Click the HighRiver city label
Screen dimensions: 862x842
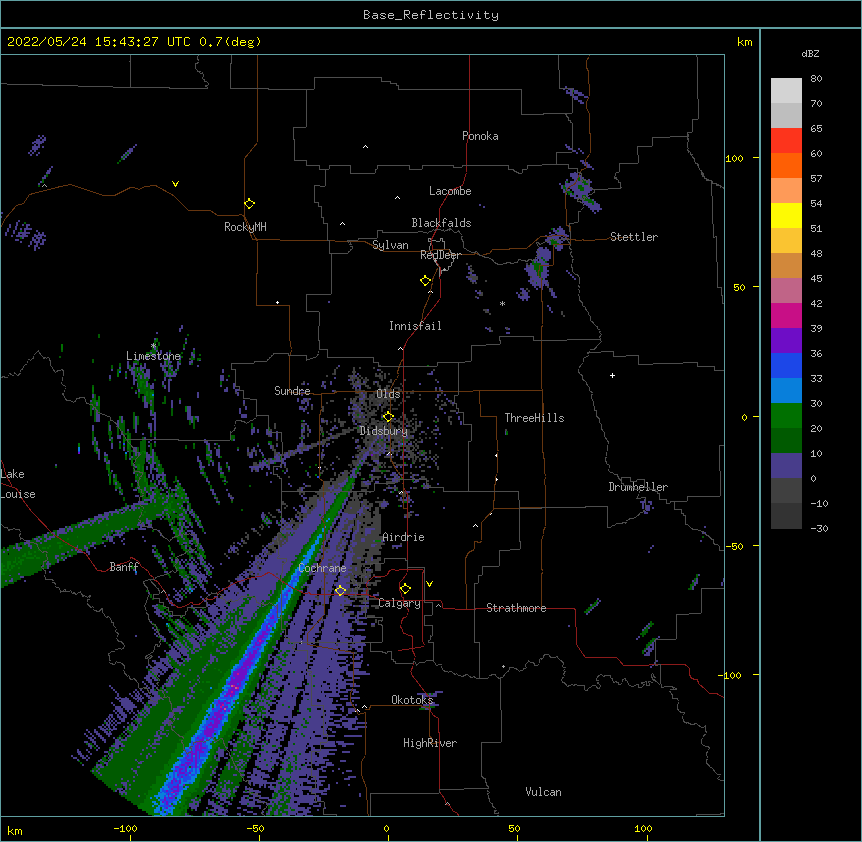[x=430, y=743]
